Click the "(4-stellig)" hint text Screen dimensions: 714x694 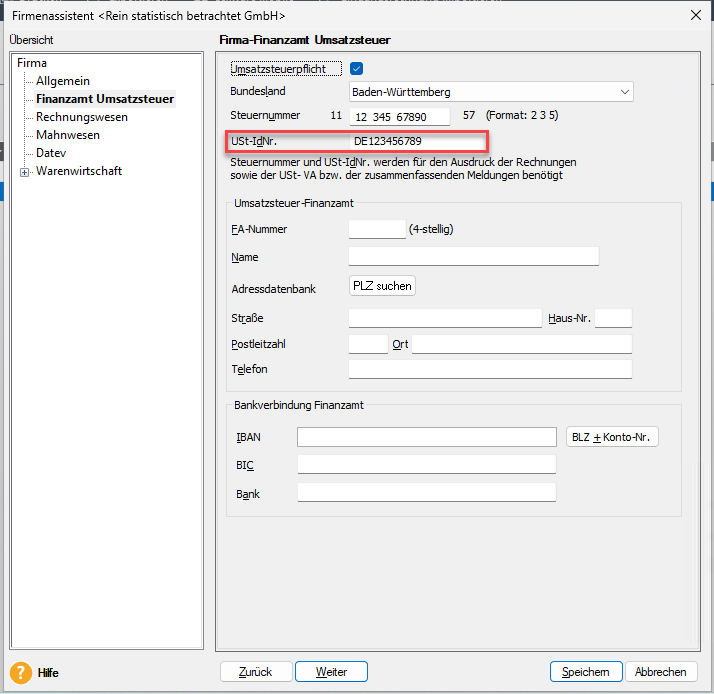tap(431, 229)
